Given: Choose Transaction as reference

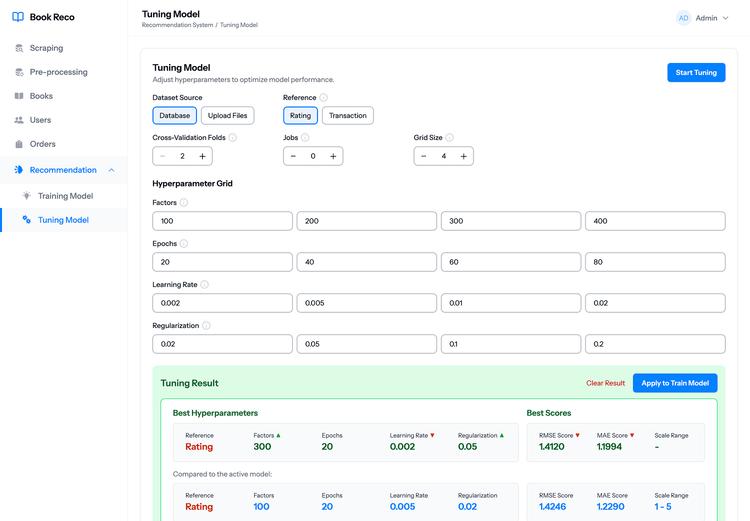Looking at the screenshot, I should coord(348,115).
